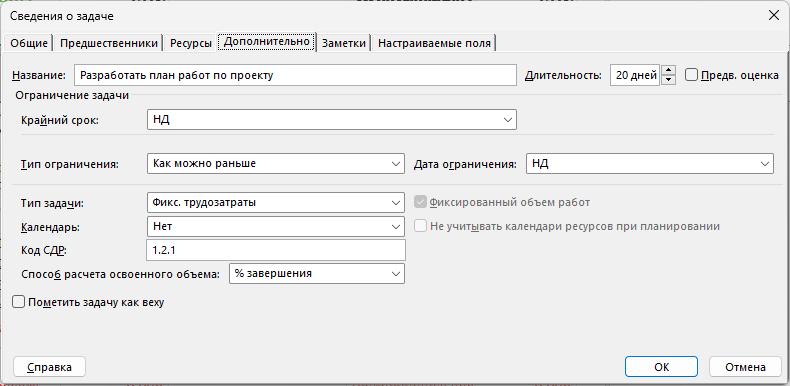Decrease duration with the down spinner arrow
This screenshot has height=386, width=790.
[668, 80]
